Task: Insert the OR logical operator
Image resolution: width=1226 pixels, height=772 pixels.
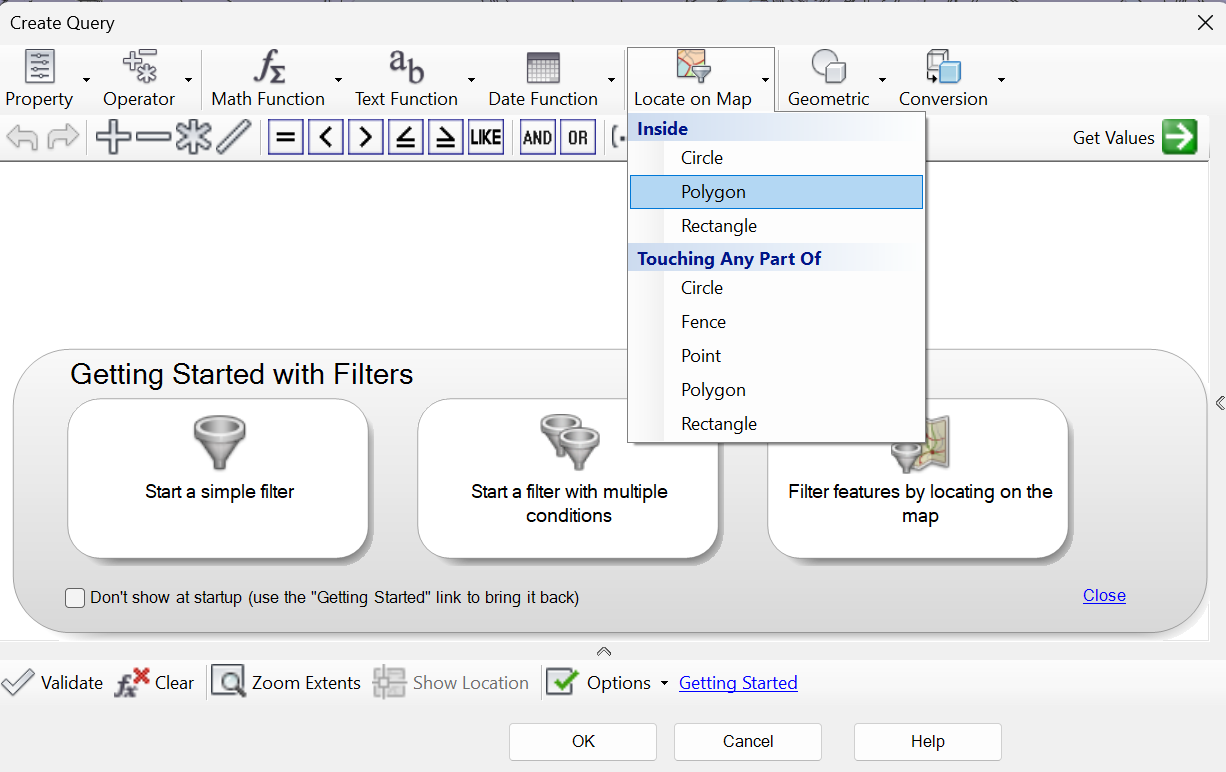Action: tap(578, 137)
